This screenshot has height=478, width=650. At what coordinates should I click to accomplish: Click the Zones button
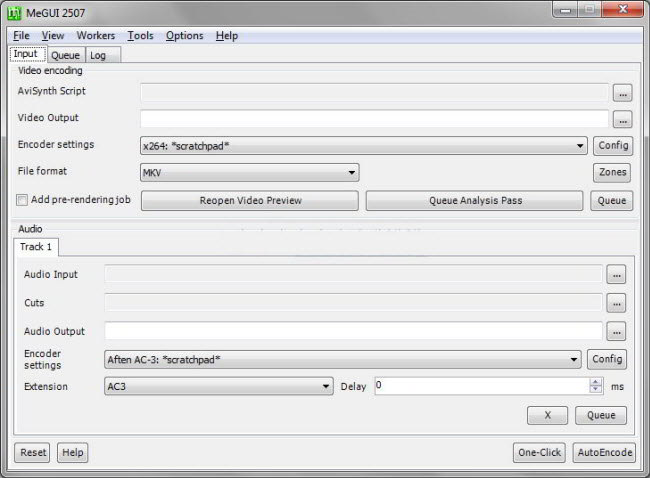pyautogui.click(x=612, y=172)
